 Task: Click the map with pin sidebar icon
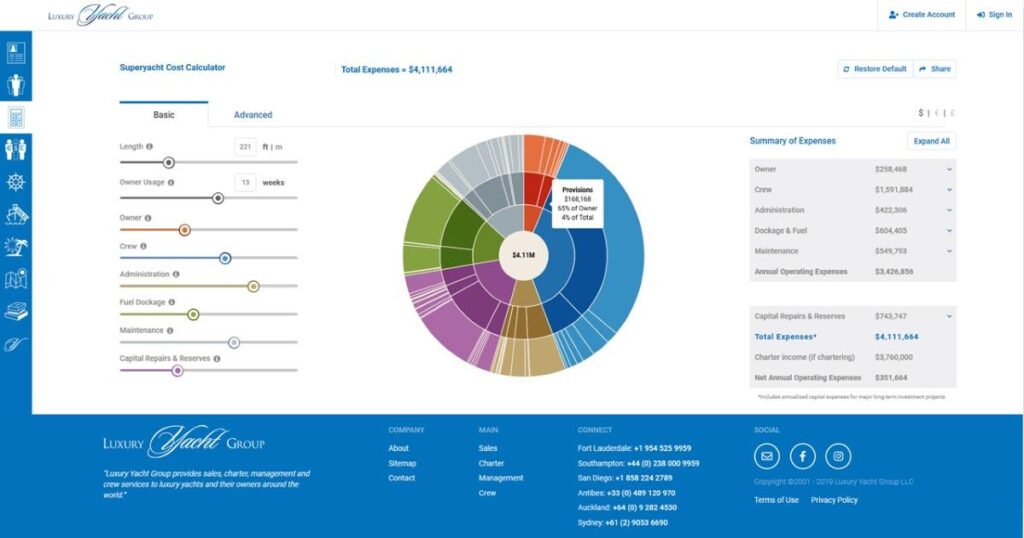[16, 279]
